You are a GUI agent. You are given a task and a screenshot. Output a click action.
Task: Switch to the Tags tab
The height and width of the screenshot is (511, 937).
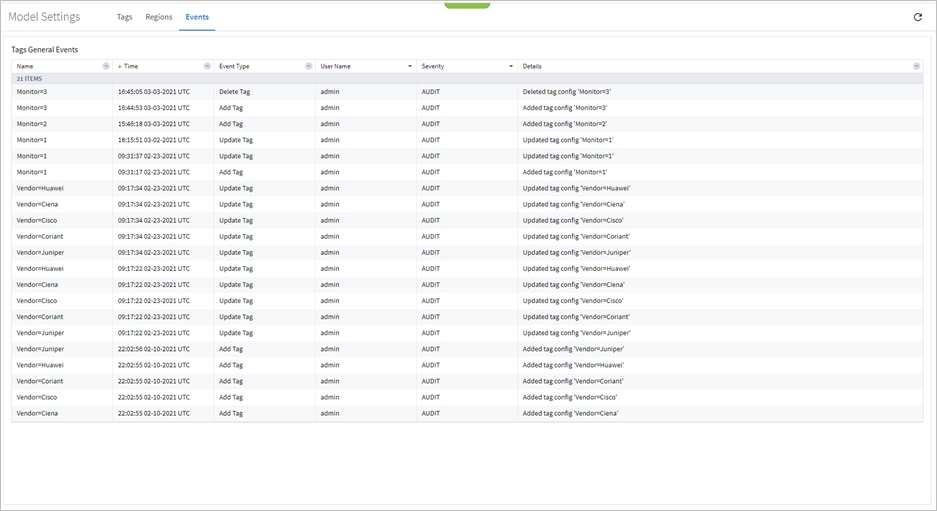point(124,17)
